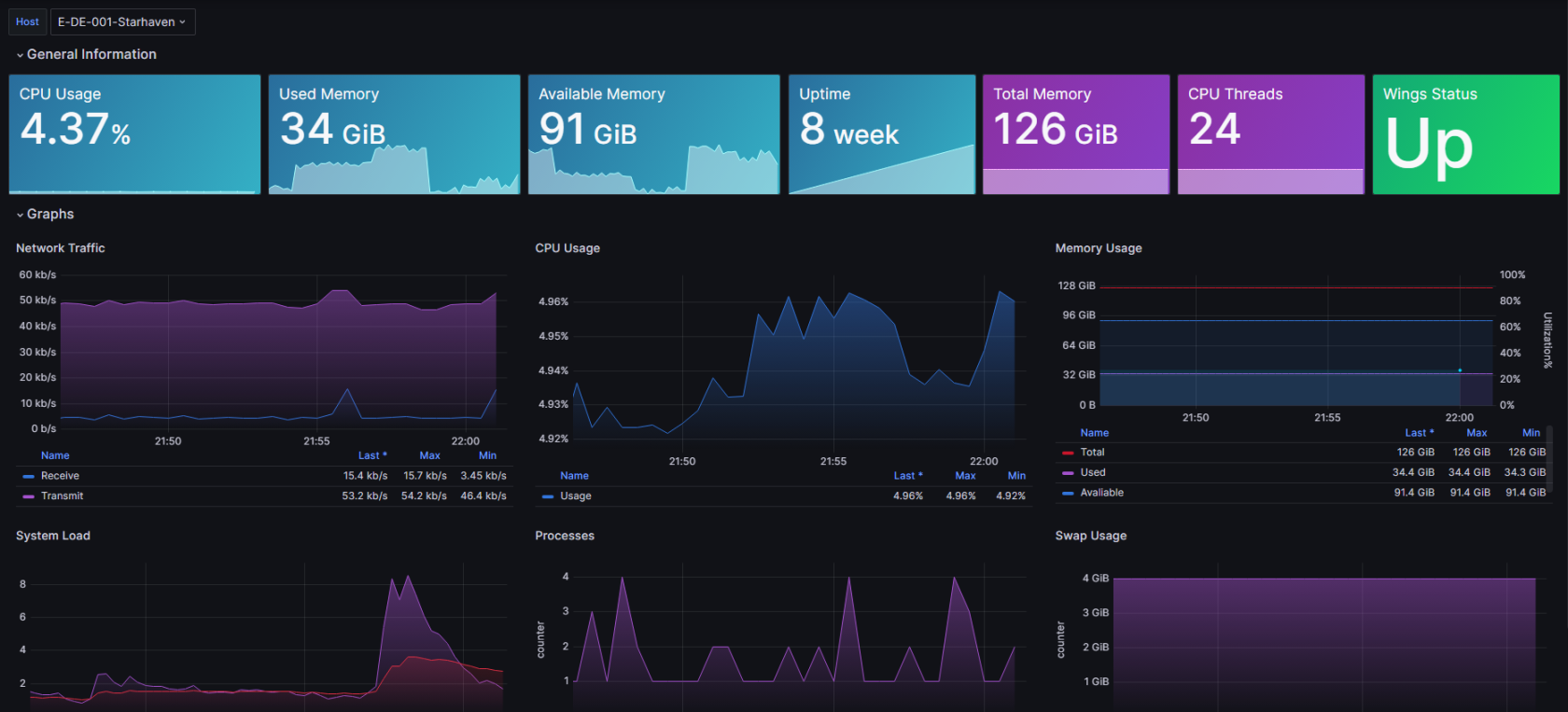Click the red Total color swatch
Viewport: 1568px width, 712px height.
click(1068, 453)
